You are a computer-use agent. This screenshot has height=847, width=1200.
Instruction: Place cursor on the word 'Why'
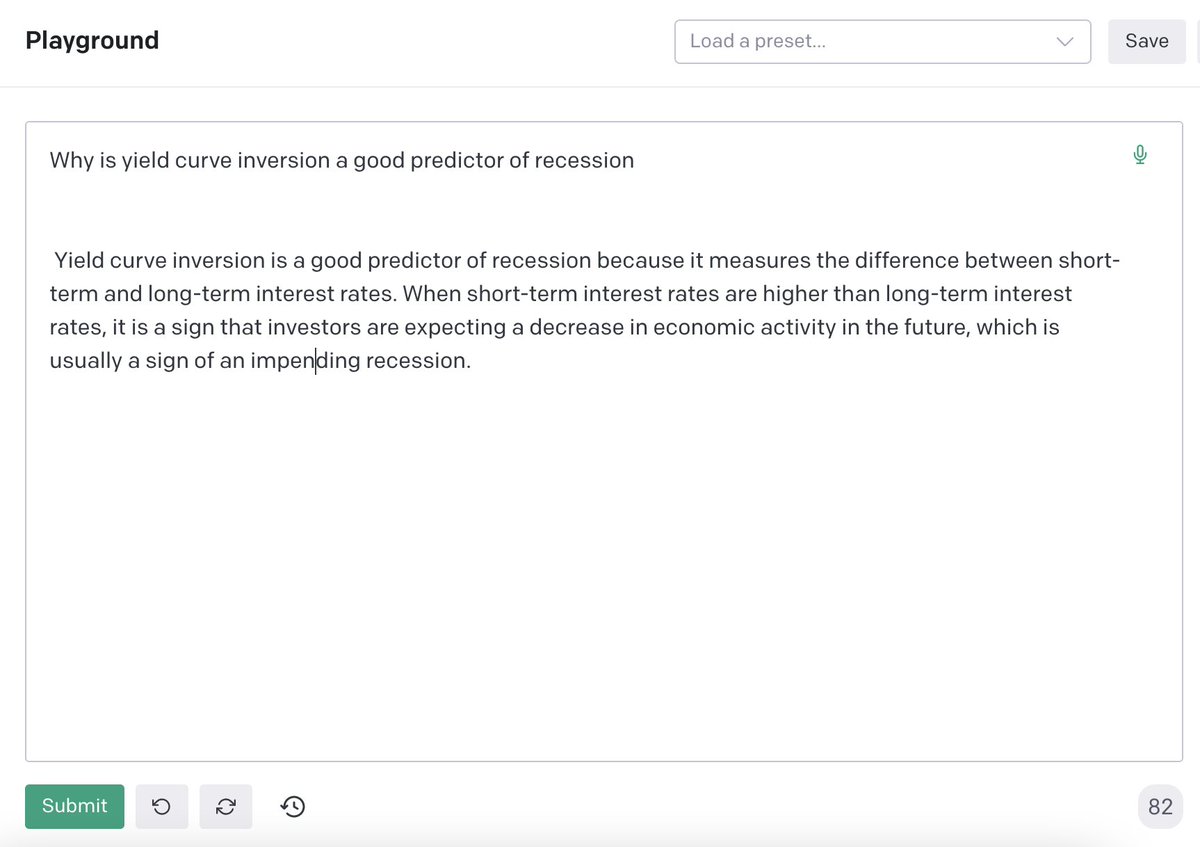[x=71, y=160]
